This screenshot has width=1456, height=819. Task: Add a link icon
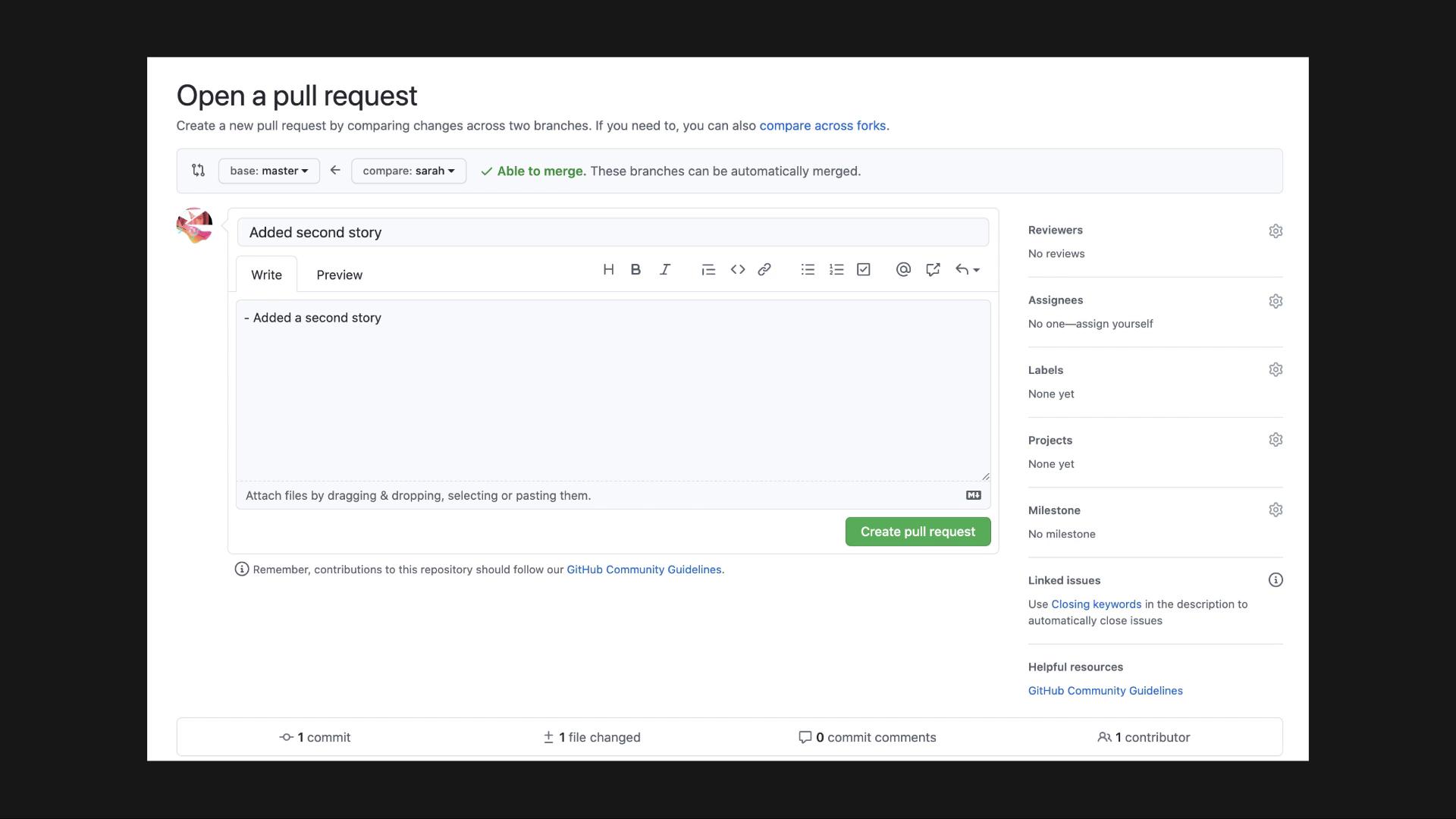click(x=764, y=269)
